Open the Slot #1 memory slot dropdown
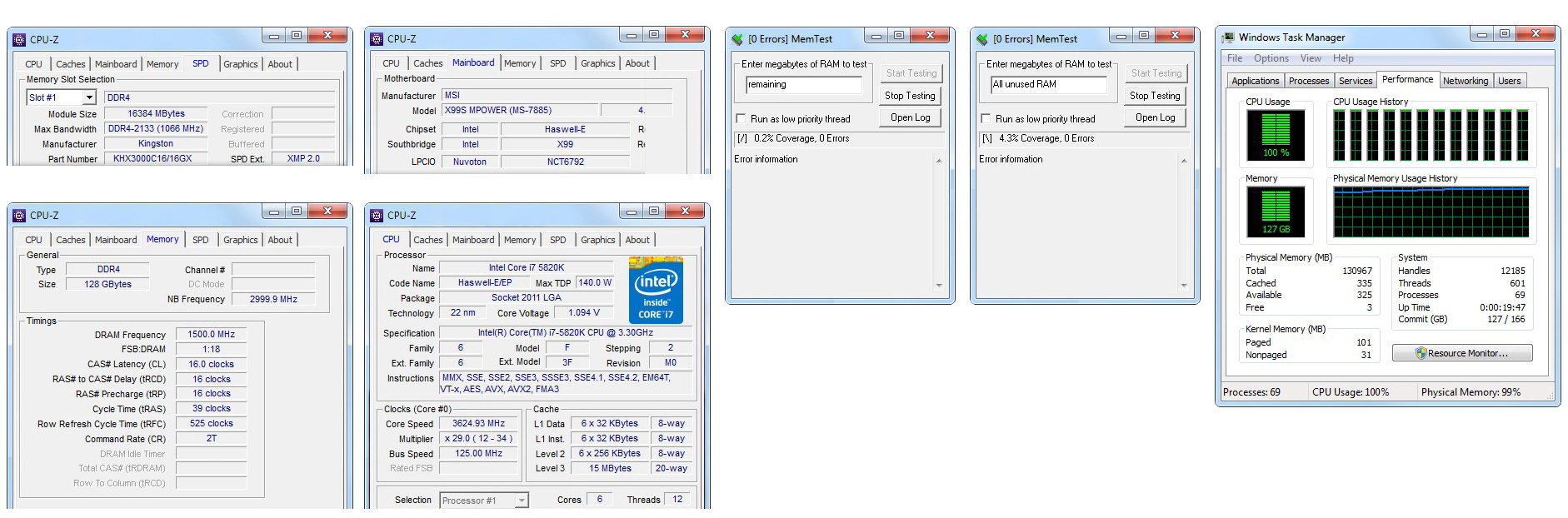Image resolution: width=1568 pixels, height=518 pixels. pos(89,97)
